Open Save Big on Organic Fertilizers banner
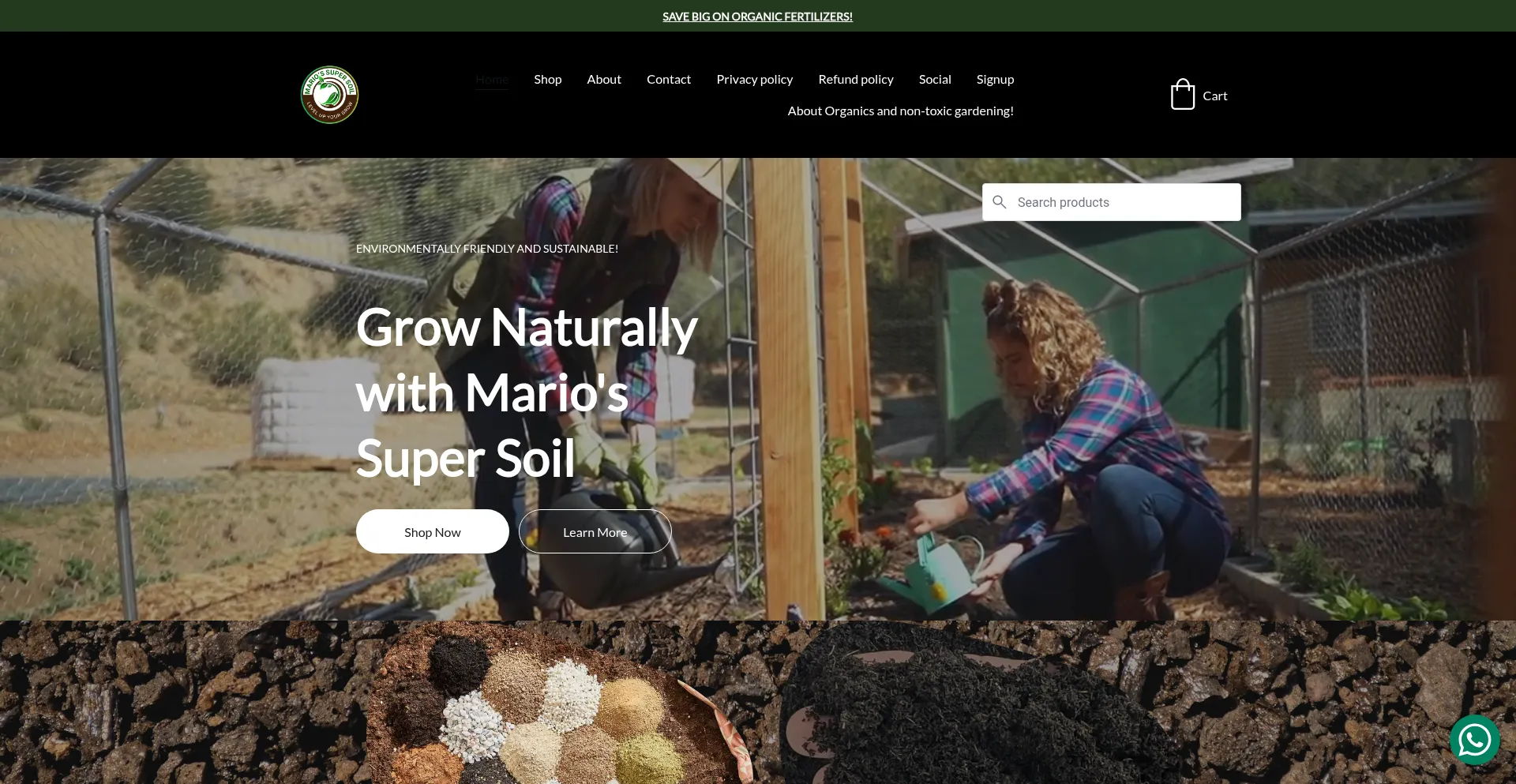The height and width of the screenshot is (784, 1516). coord(757,17)
